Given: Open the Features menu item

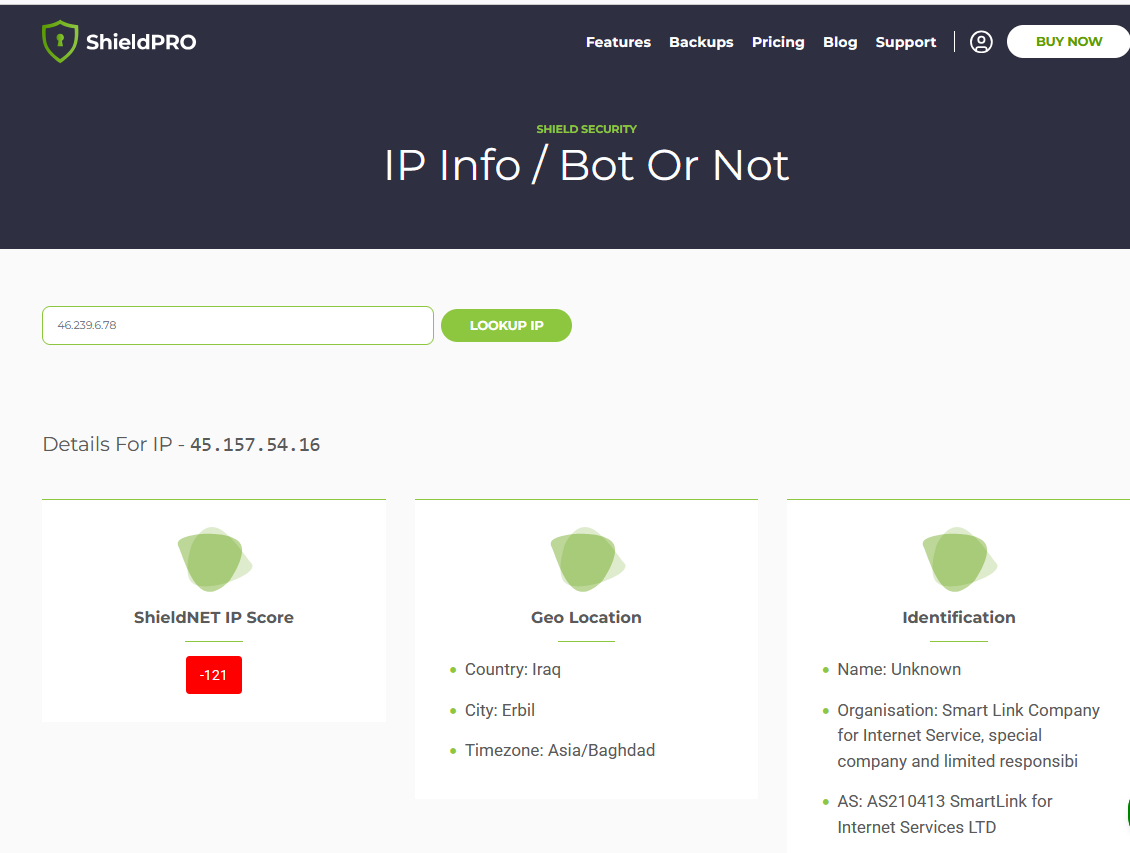Looking at the screenshot, I should 618,42.
